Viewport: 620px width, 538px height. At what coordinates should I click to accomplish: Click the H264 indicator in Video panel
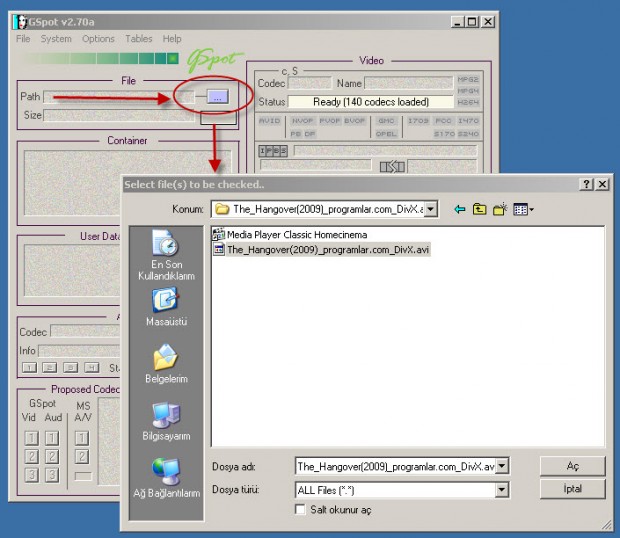(x=468, y=102)
